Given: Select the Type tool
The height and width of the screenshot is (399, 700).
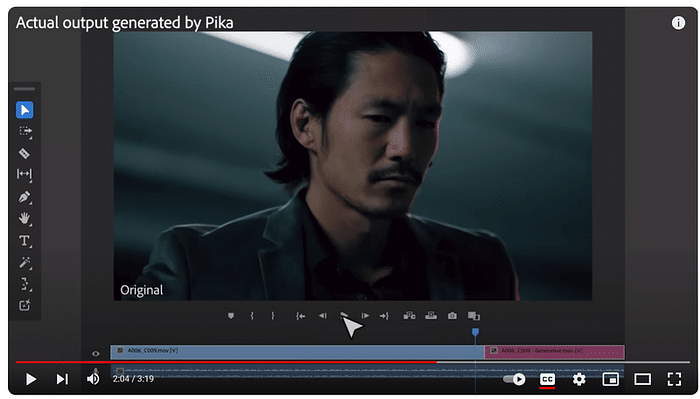Looking at the screenshot, I should [x=25, y=241].
